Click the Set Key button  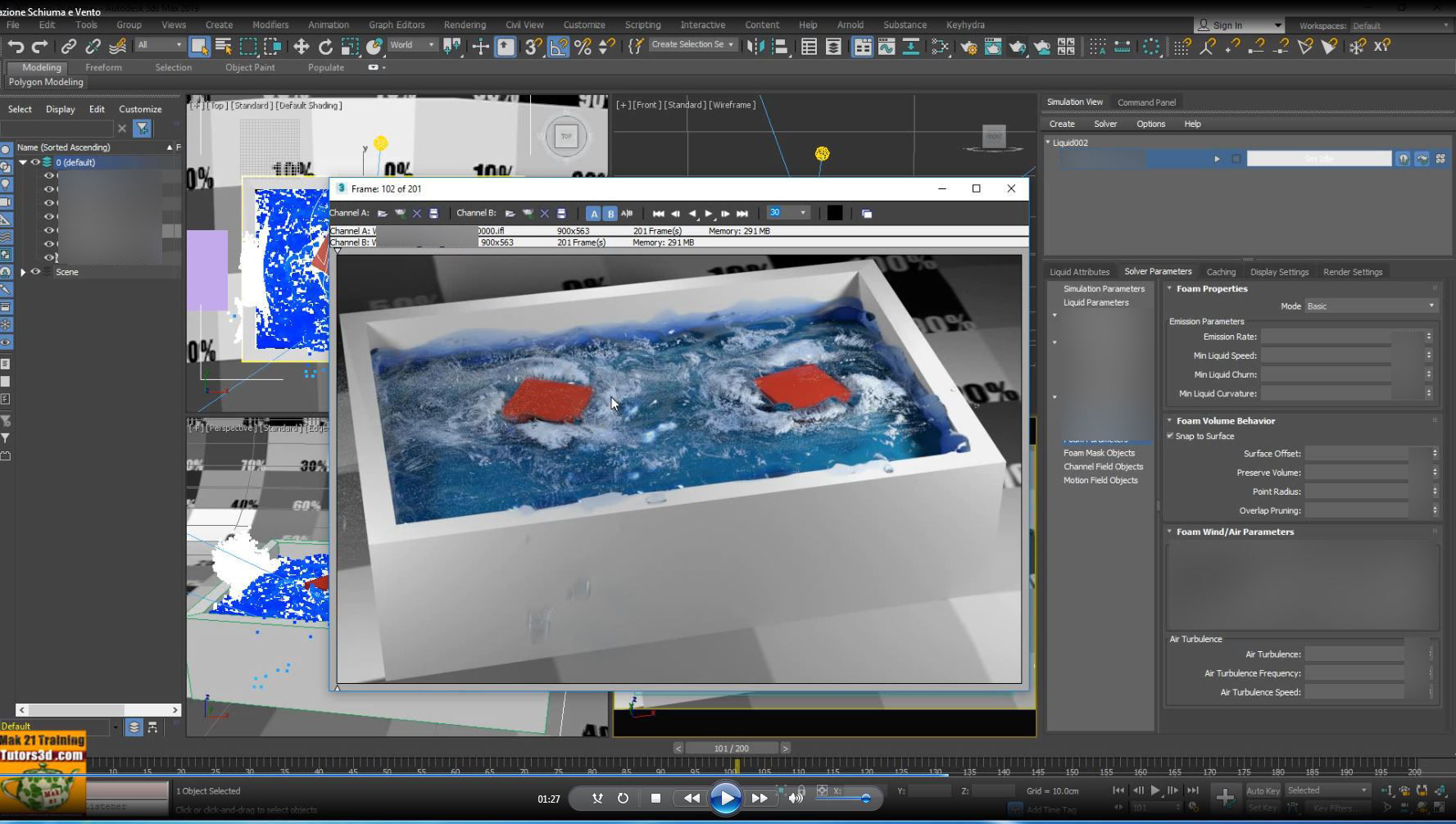[x=1263, y=808]
